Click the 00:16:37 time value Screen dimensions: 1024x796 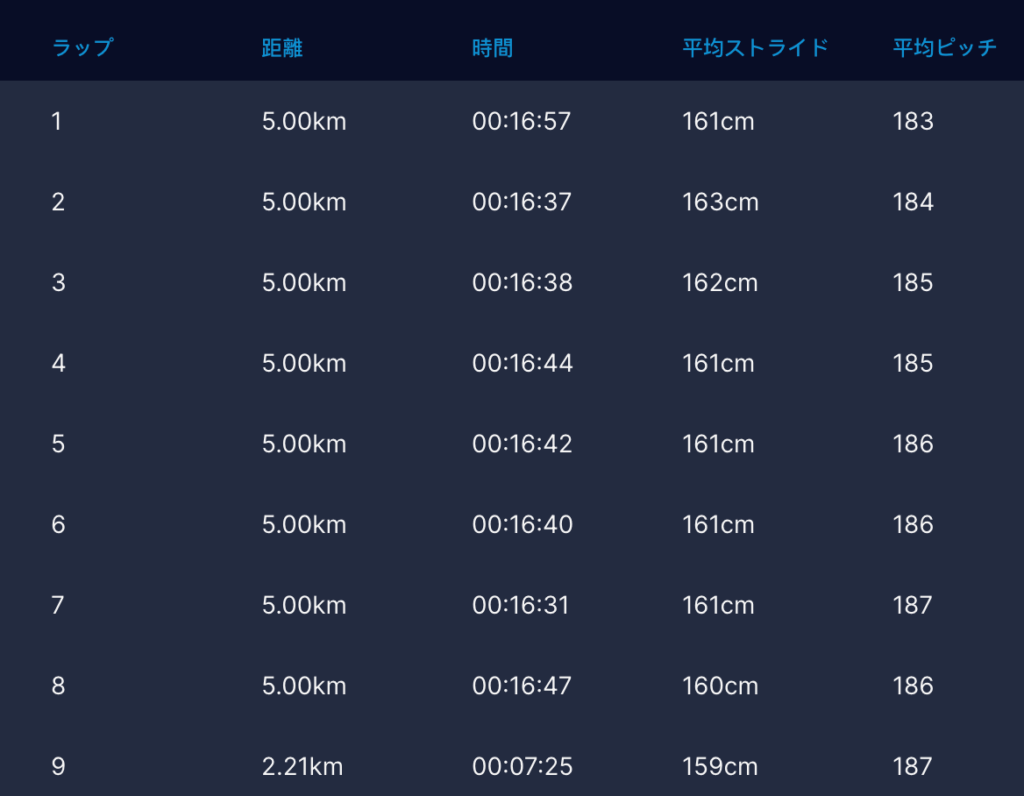pos(522,203)
